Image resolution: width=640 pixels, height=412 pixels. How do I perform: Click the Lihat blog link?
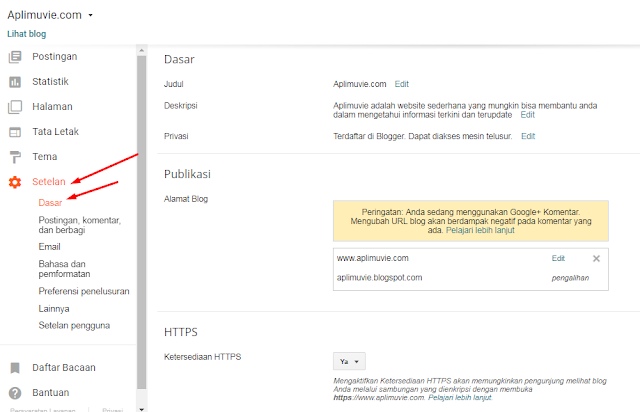27,34
